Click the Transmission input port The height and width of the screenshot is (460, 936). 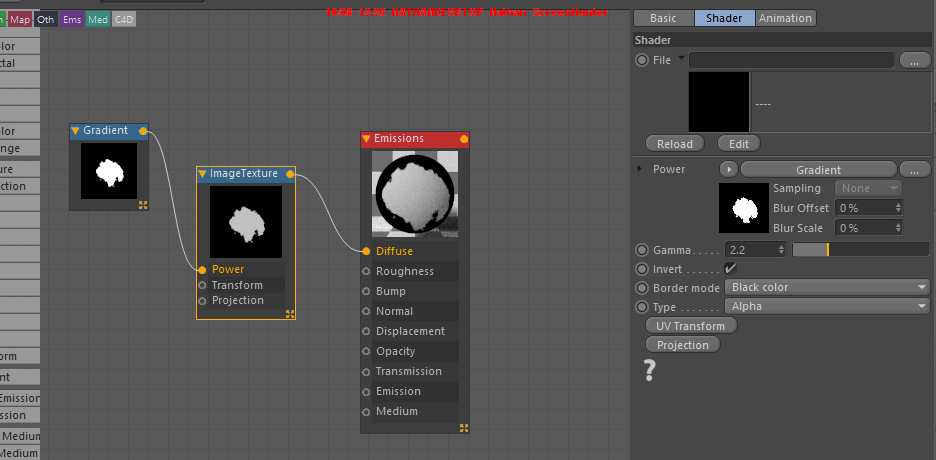click(x=366, y=372)
